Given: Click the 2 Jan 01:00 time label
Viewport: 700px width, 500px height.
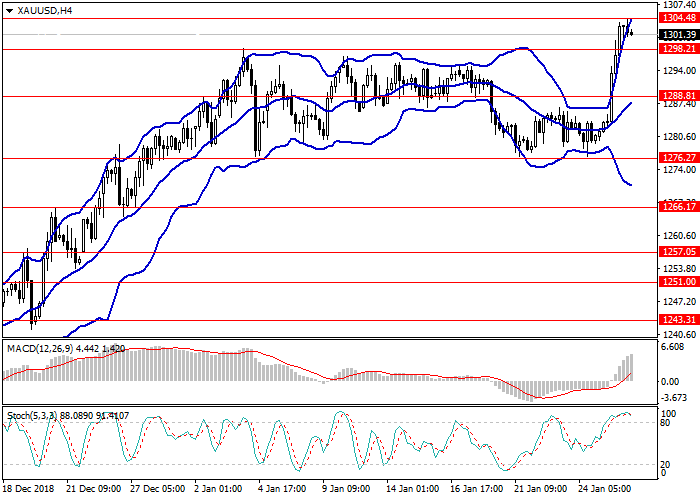Looking at the screenshot, I should click(216, 490).
